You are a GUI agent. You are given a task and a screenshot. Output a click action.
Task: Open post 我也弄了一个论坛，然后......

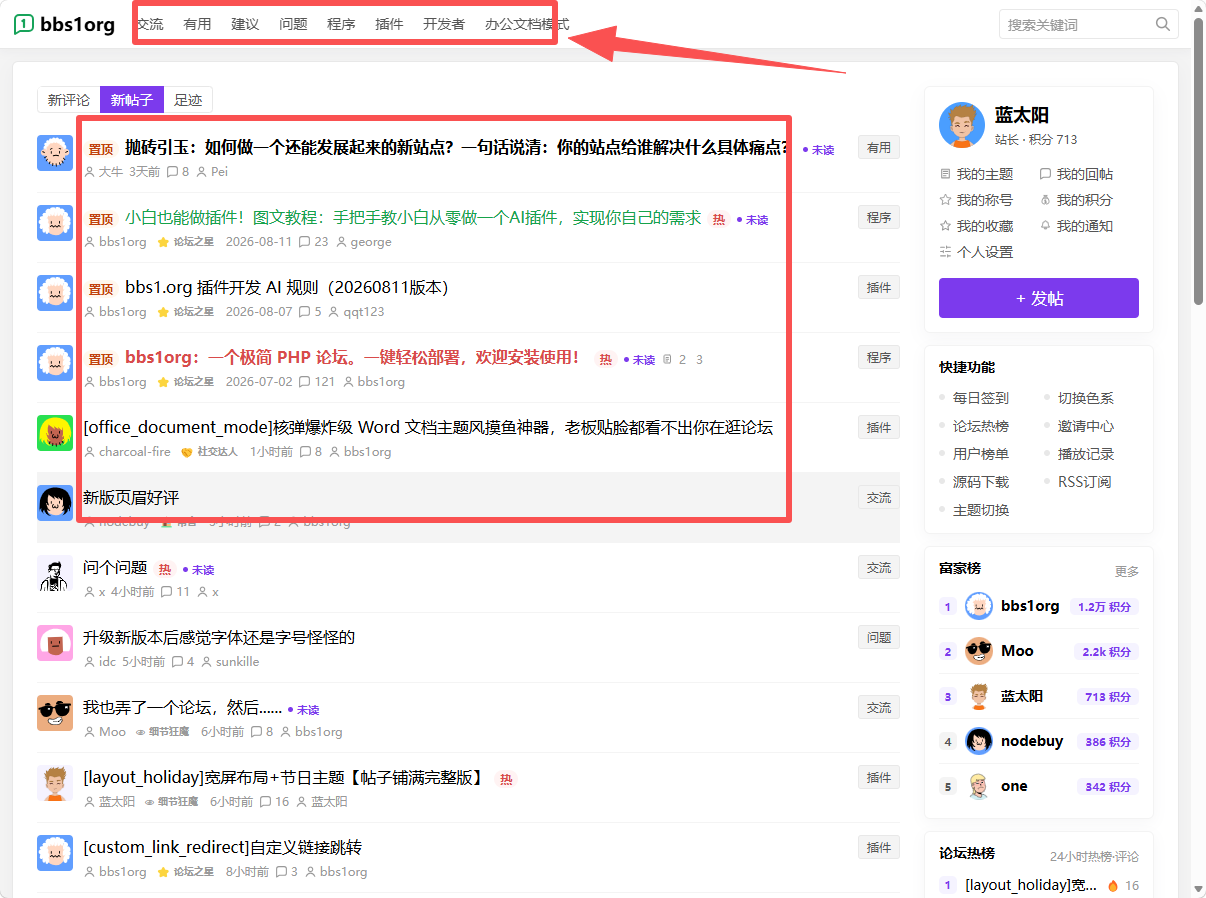click(x=183, y=708)
